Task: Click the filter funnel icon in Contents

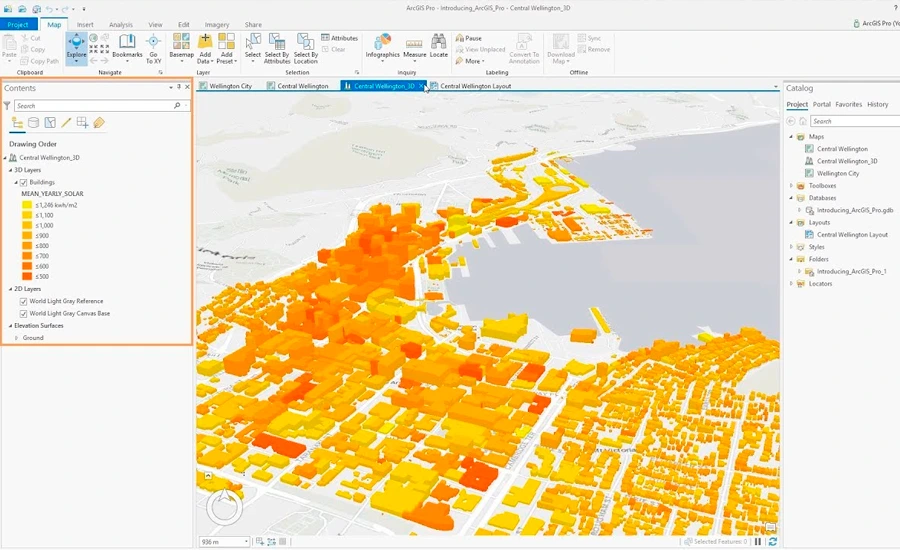Action: [x=7, y=106]
